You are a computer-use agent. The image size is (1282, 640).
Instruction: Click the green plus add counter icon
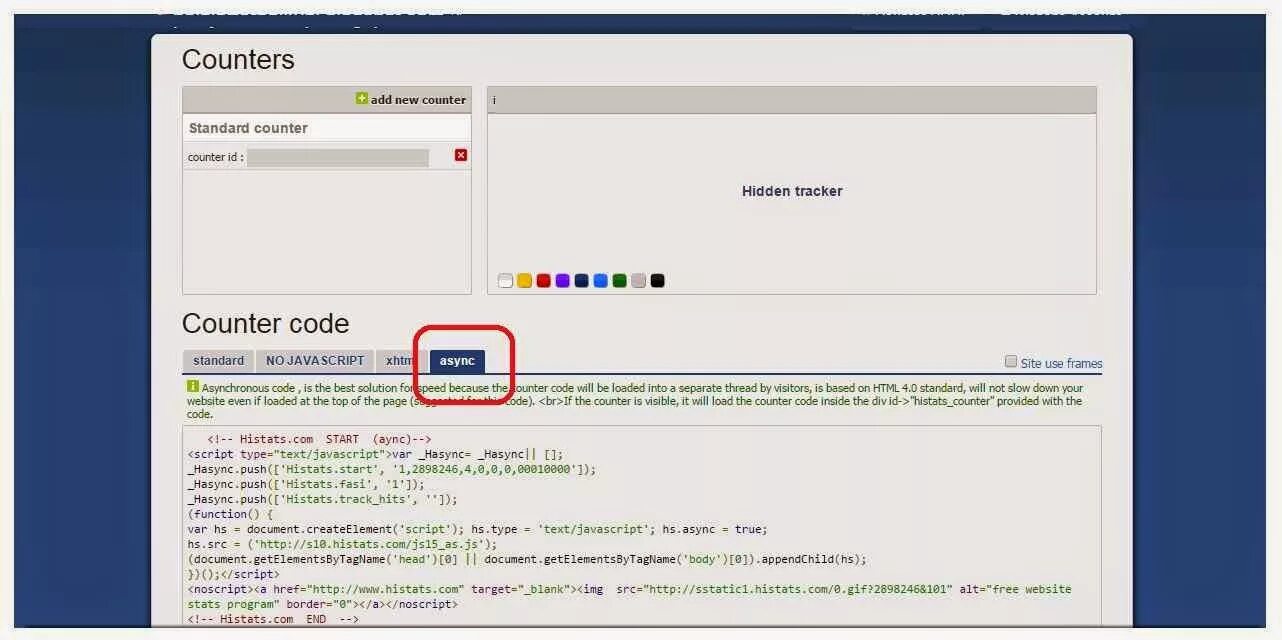362,99
